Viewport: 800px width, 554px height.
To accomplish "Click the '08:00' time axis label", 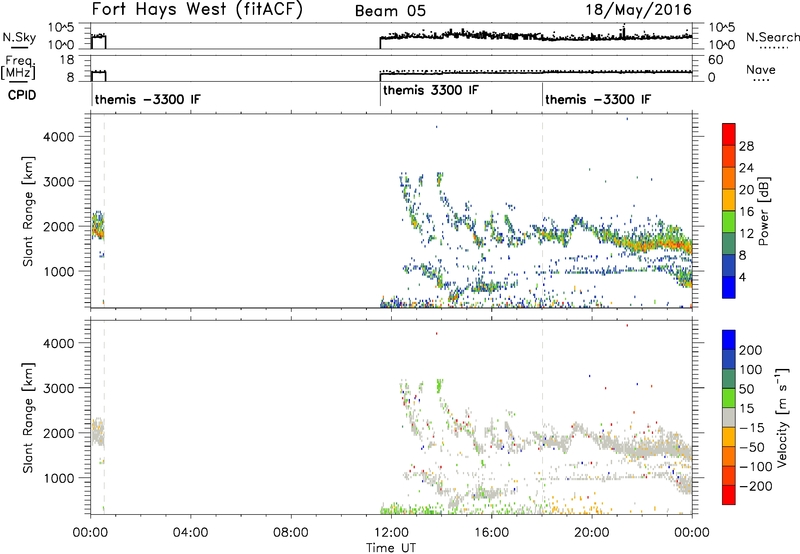I will click(x=291, y=533).
